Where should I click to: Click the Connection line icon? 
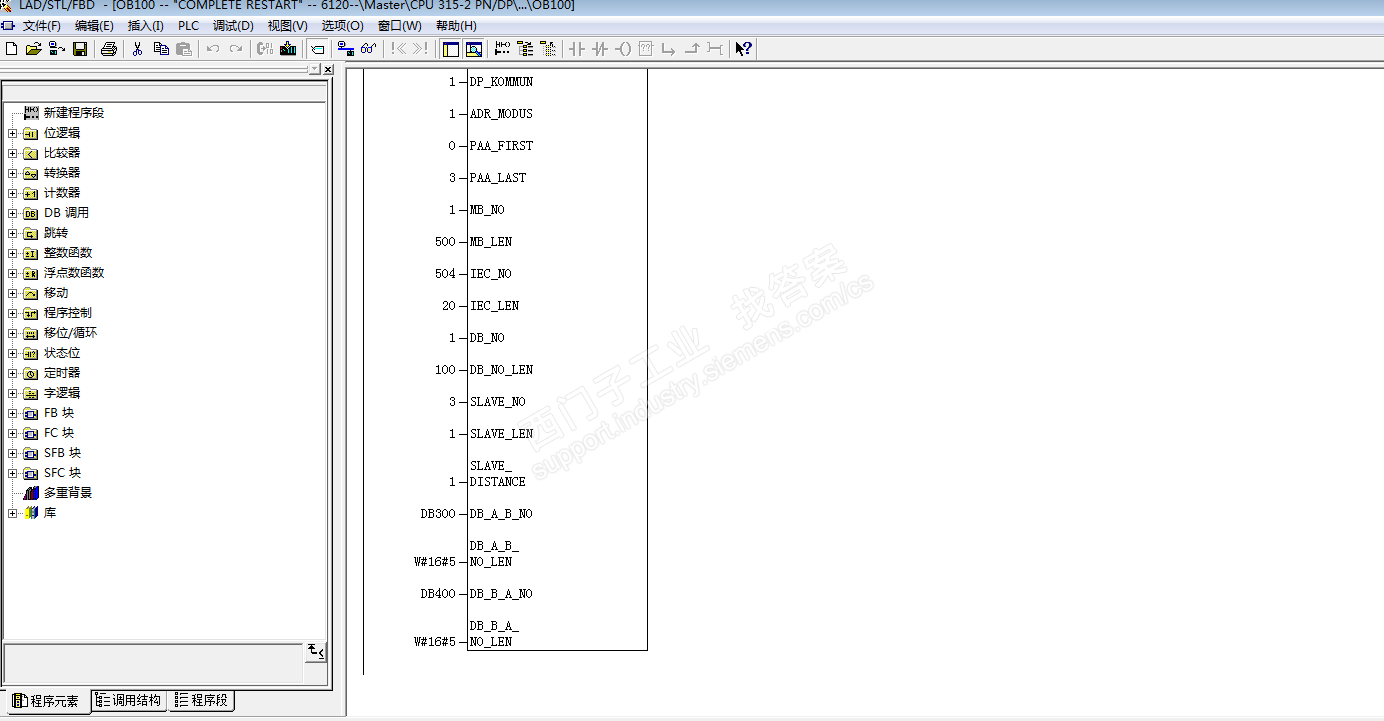(x=715, y=48)
